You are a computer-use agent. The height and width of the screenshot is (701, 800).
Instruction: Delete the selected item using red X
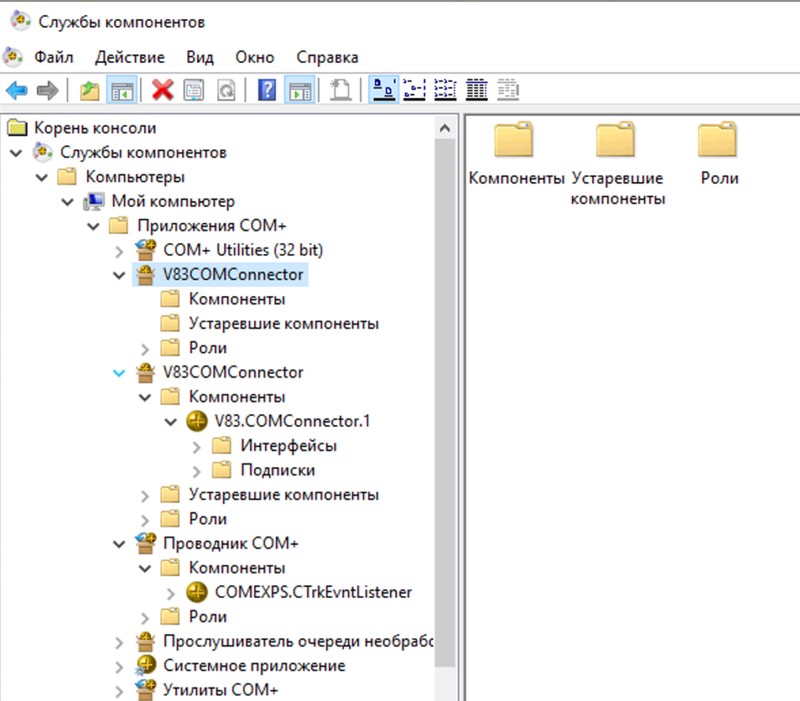click(163, 90)
